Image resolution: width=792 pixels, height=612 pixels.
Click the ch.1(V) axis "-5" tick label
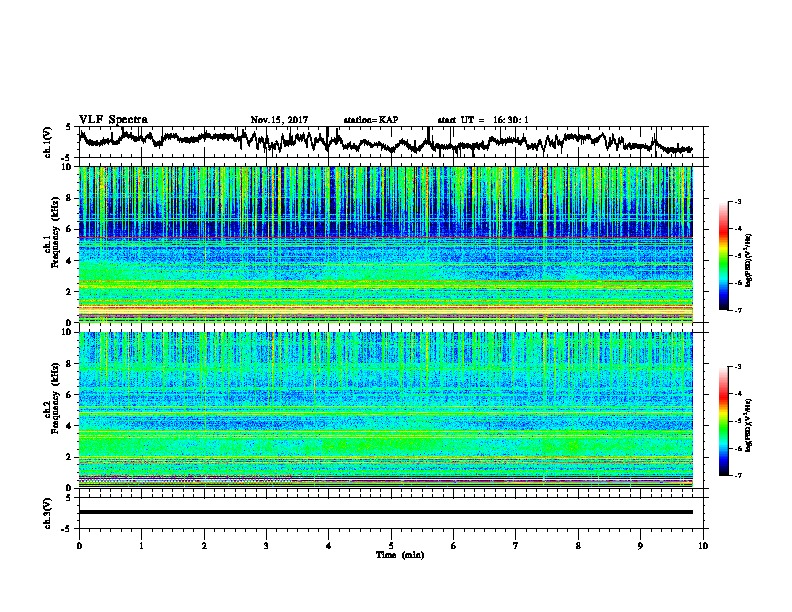click(x=67, y=158)
